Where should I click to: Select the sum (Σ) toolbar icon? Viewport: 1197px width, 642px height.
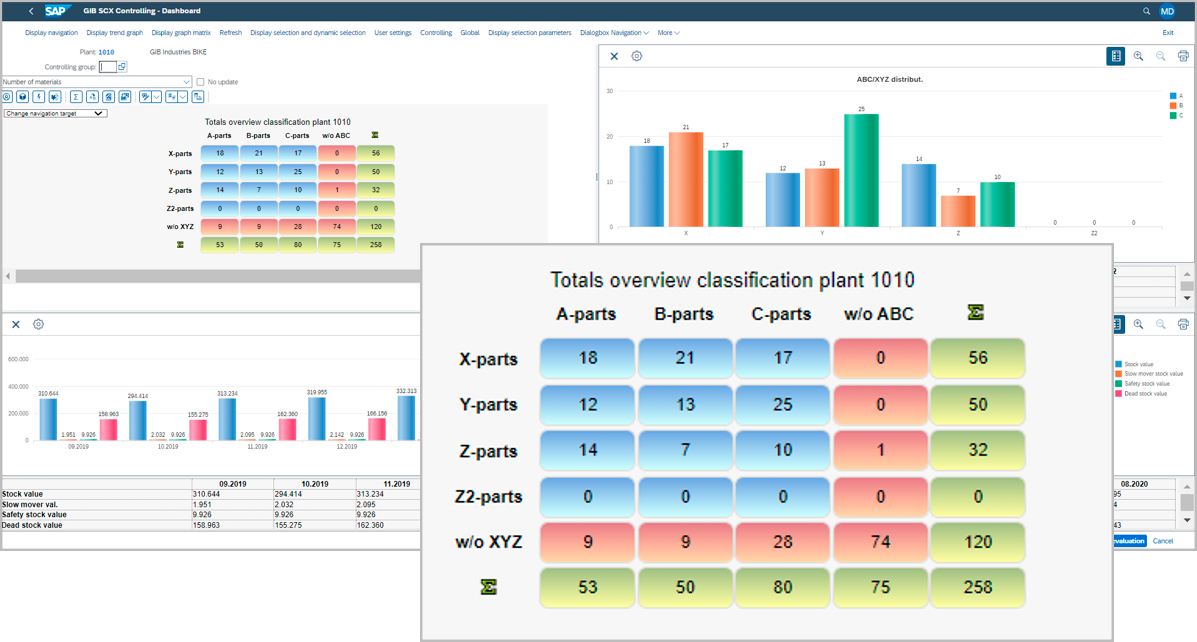click(x=74, y=96)
